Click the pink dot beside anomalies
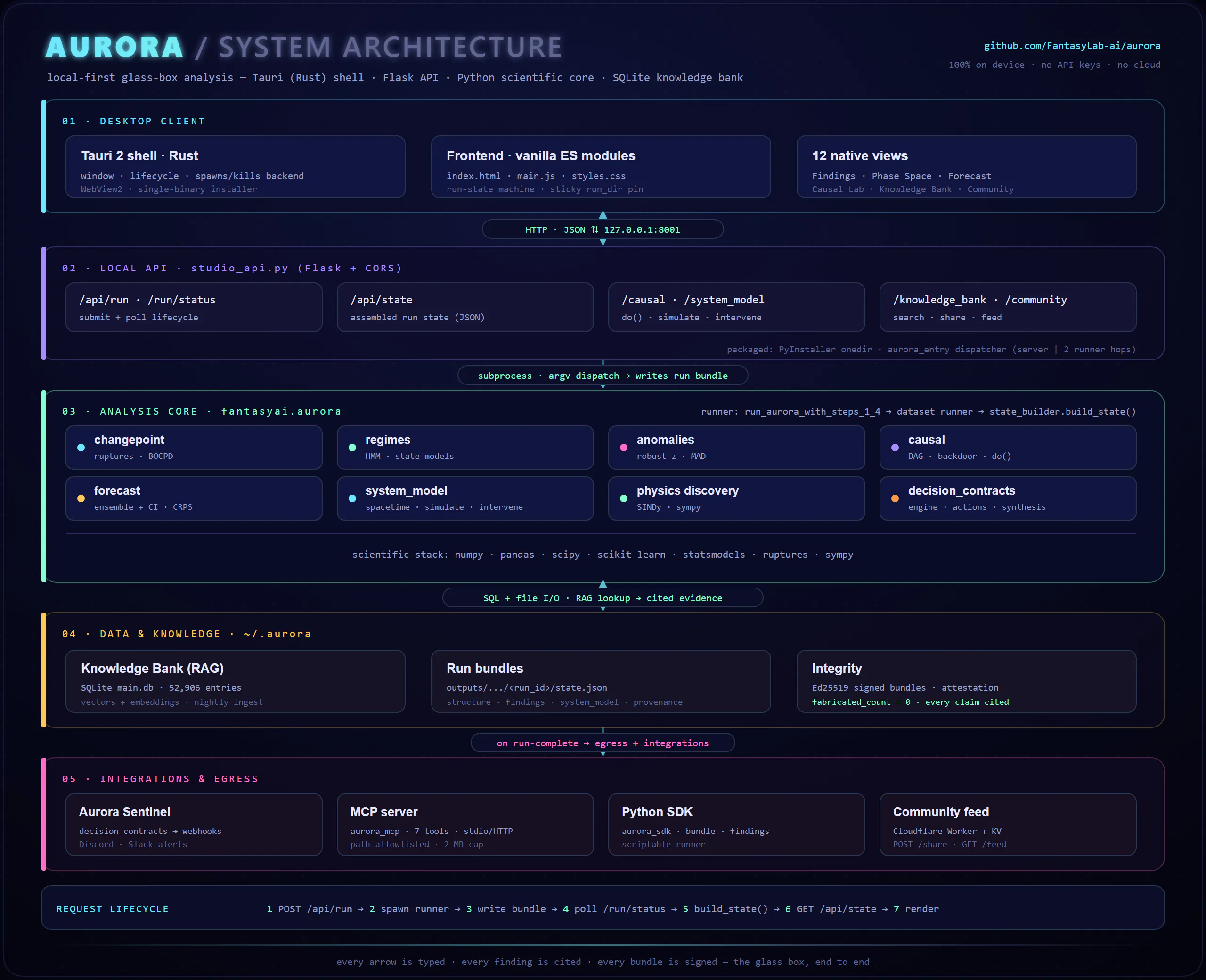The image size is (1206, 980). [x=624, y=448]
